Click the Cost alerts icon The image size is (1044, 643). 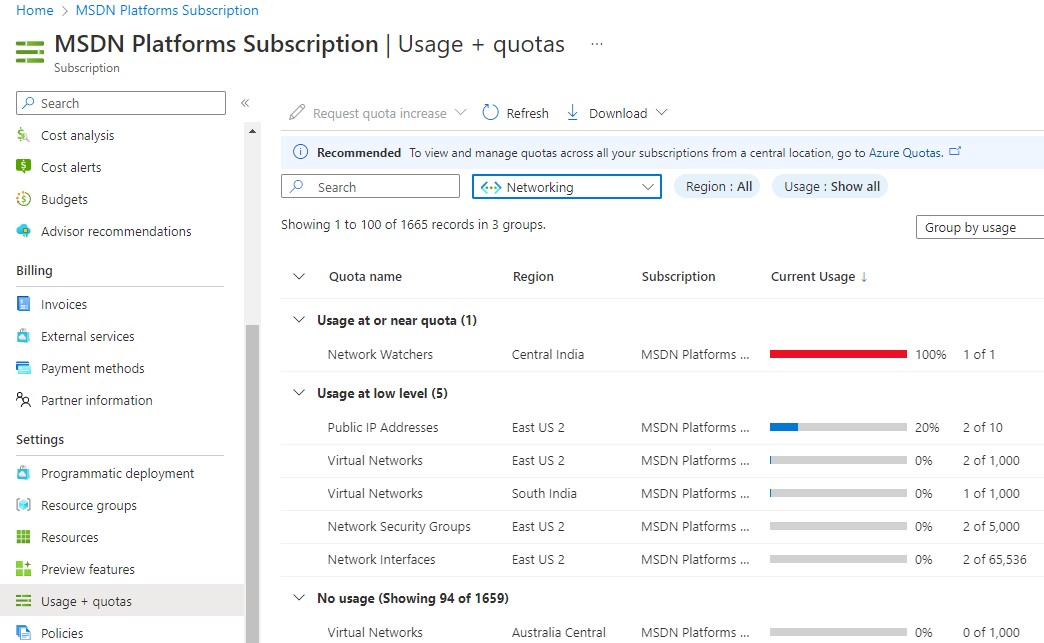click(23, 166)
